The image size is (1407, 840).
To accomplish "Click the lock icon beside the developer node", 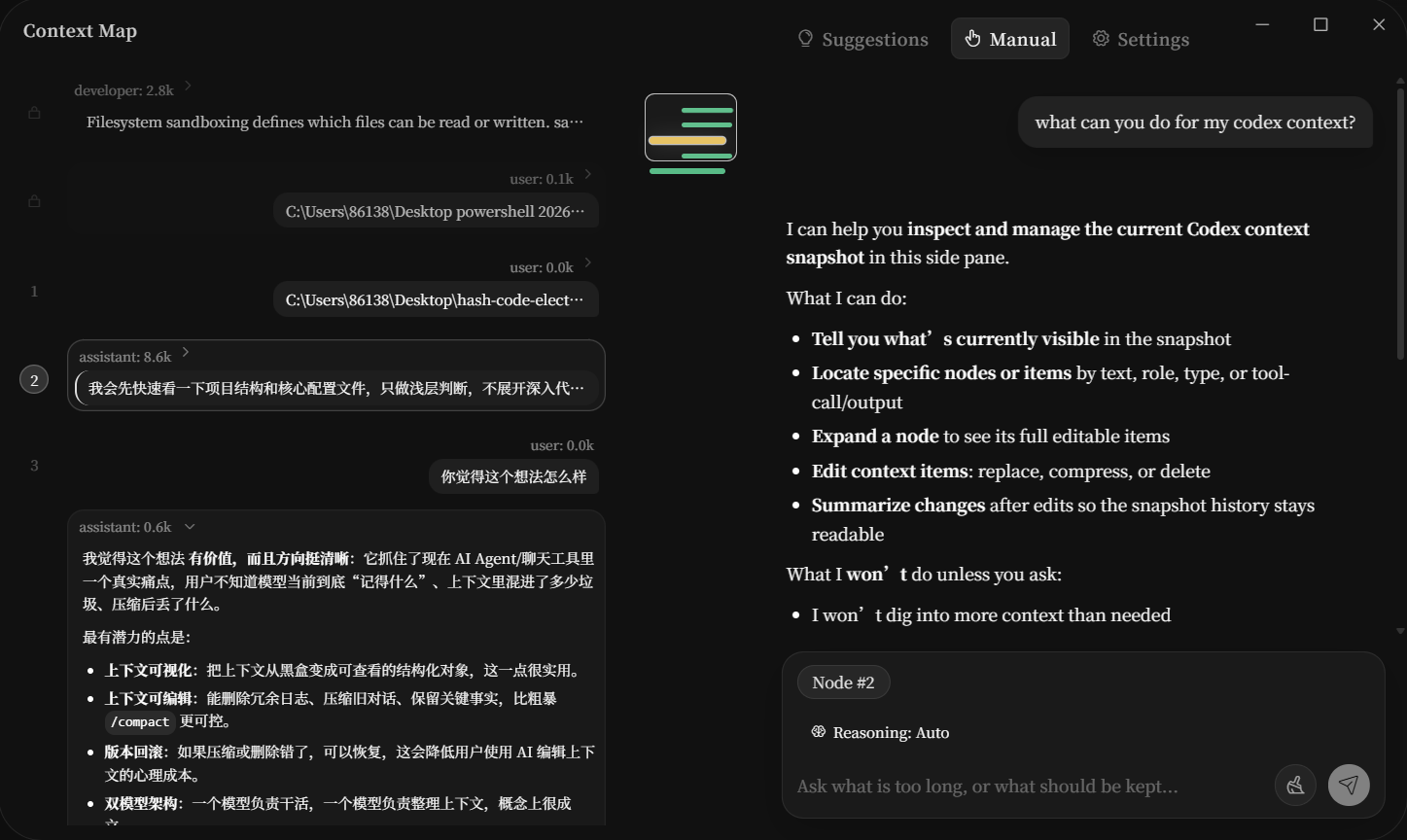I will (34, 113).
